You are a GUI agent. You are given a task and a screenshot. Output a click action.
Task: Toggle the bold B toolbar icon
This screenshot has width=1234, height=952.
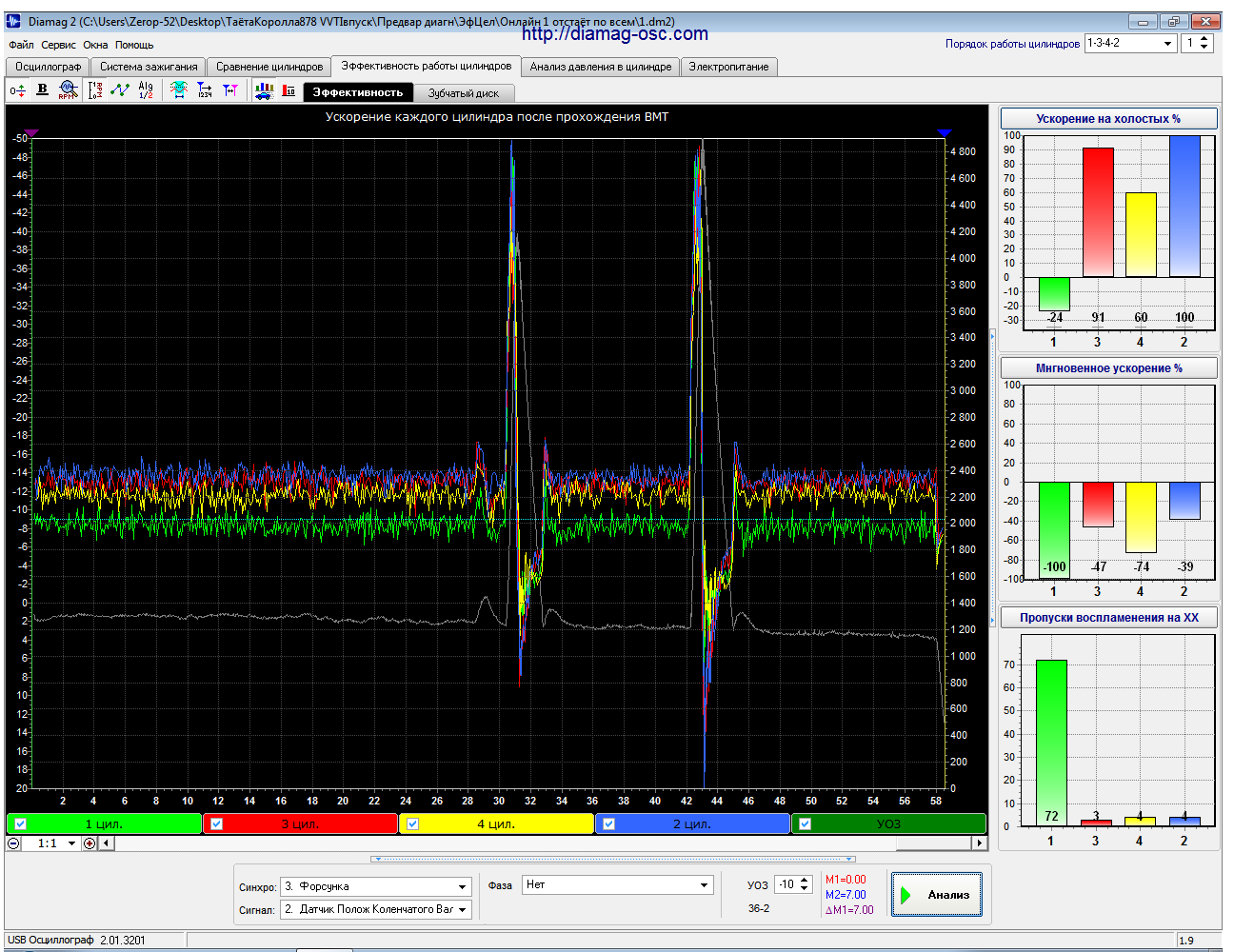click(42, 89)
